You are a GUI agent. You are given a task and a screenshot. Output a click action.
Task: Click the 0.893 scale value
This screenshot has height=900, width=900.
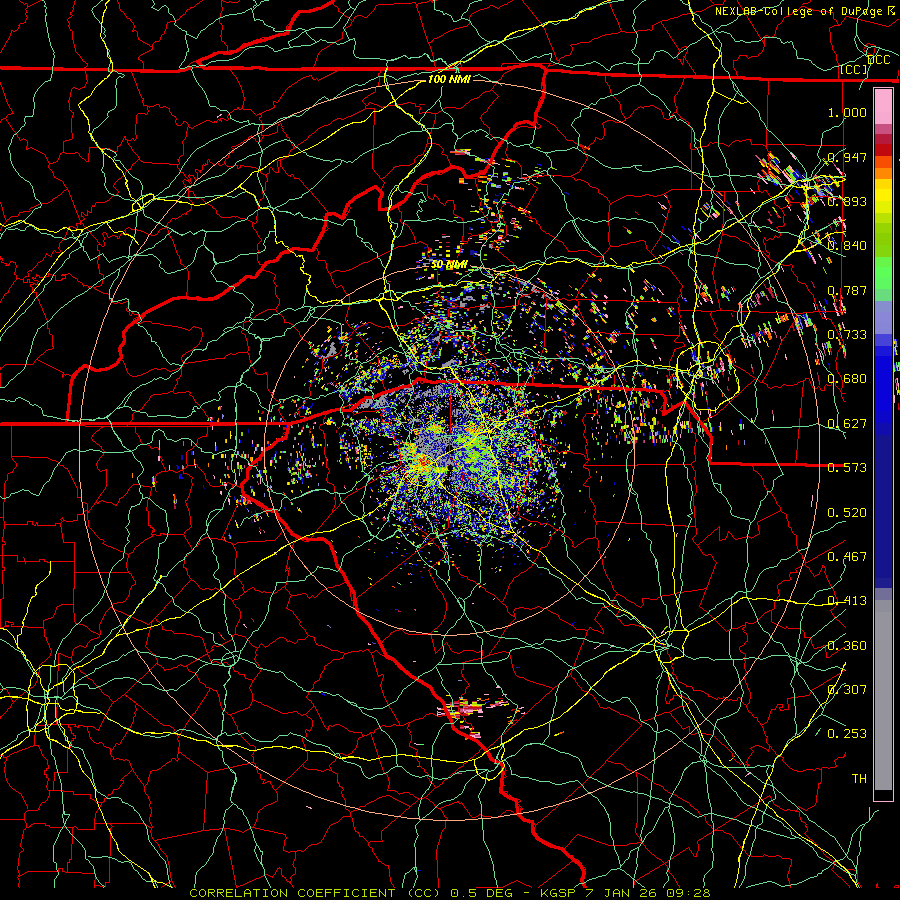pyautogui.click(x=847, y=201)
